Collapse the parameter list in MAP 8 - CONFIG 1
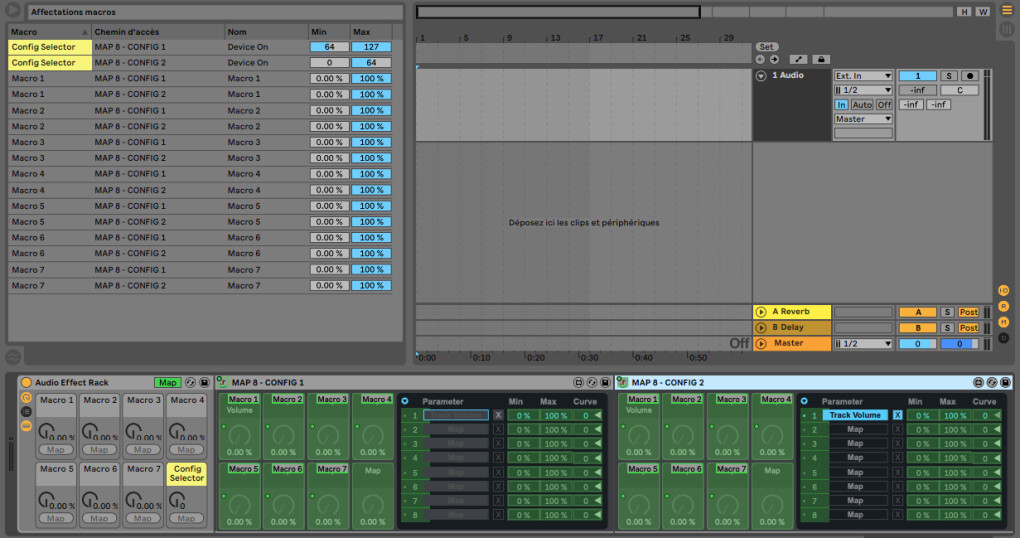This screenshot has height=538, width=1020. (x=405, y=401)
